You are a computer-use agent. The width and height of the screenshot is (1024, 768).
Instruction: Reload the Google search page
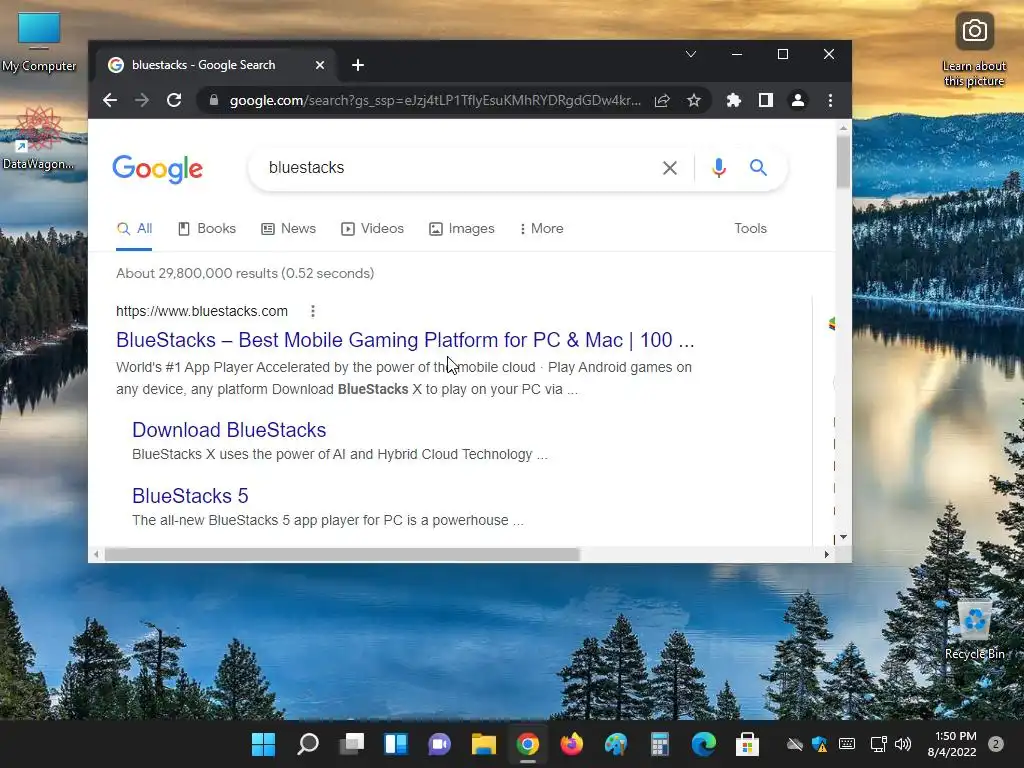[174, 101]
